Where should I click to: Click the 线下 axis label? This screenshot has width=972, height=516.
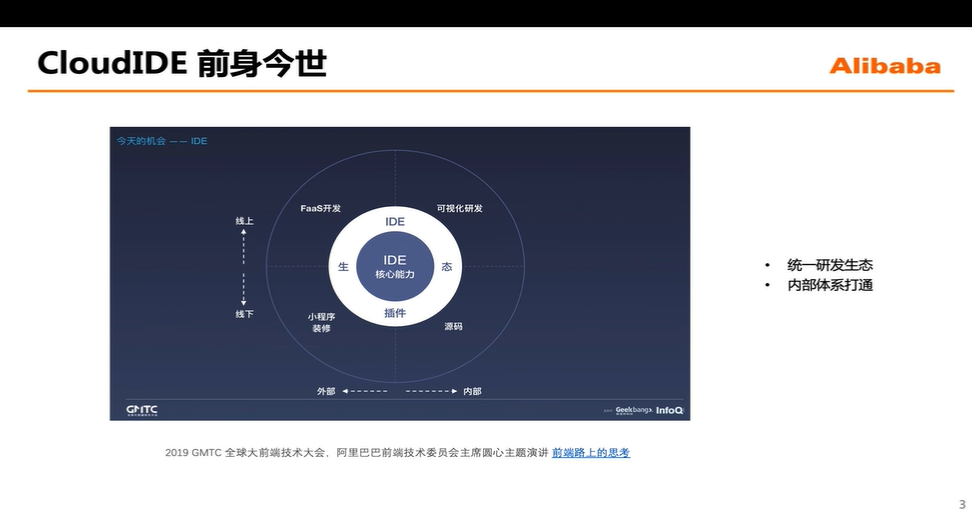(x=244, y=314)
